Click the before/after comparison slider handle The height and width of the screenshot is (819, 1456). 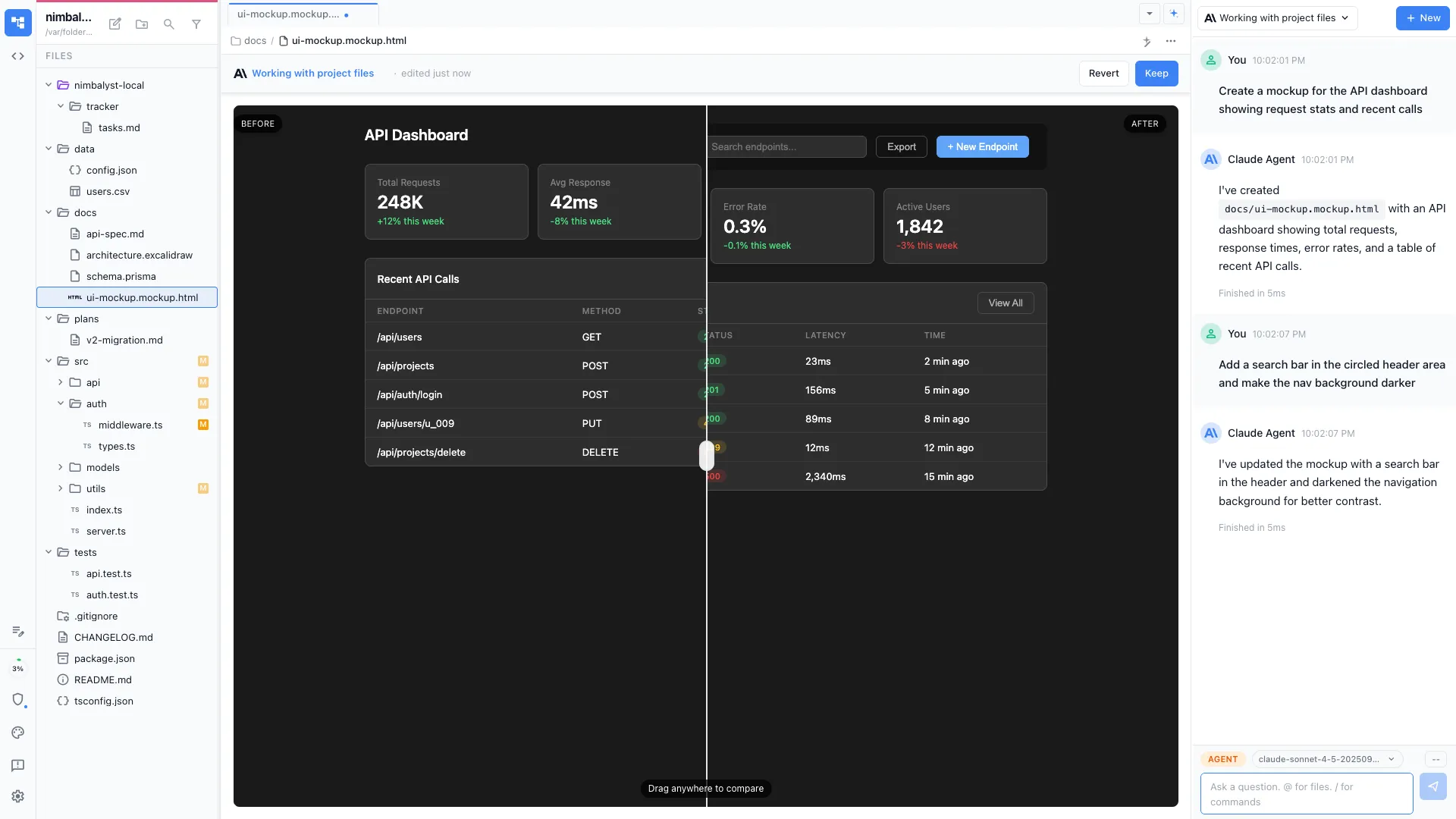point(707,456)
